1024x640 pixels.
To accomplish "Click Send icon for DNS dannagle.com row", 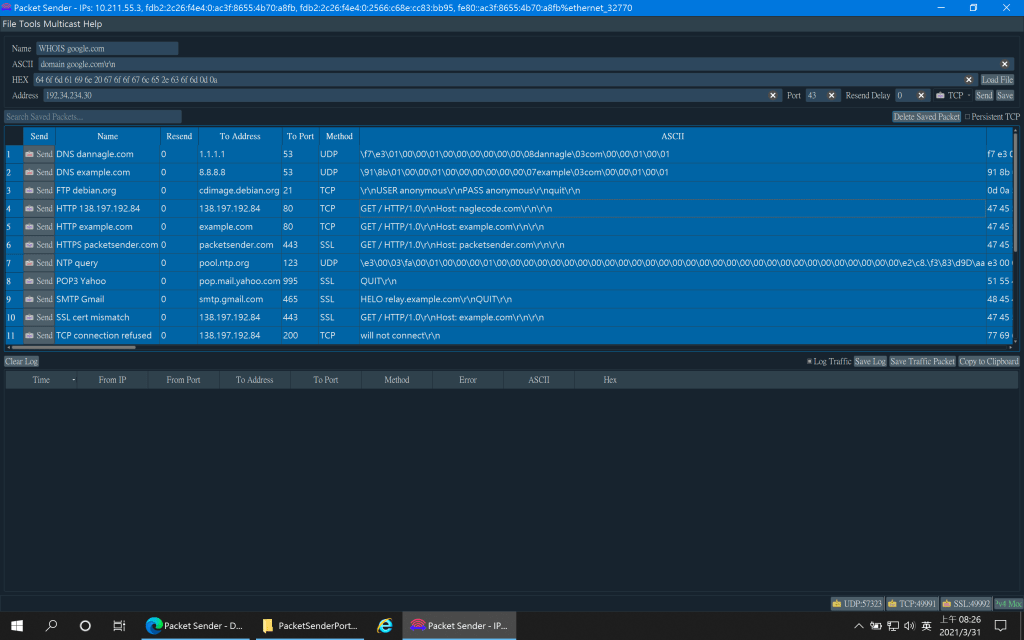I will [x=38, y=154].
